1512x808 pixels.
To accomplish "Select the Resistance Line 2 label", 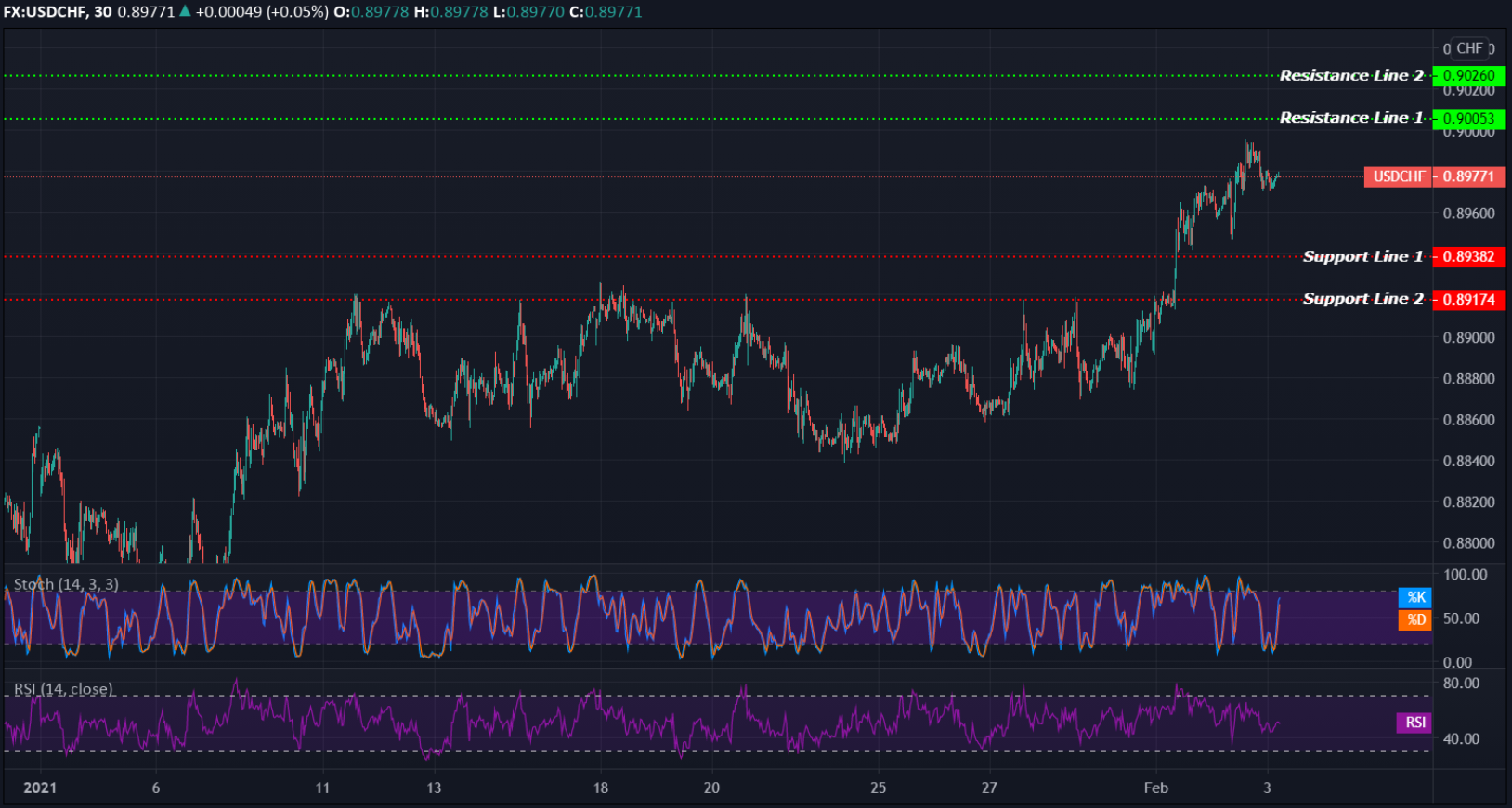I will (1351, 75).
